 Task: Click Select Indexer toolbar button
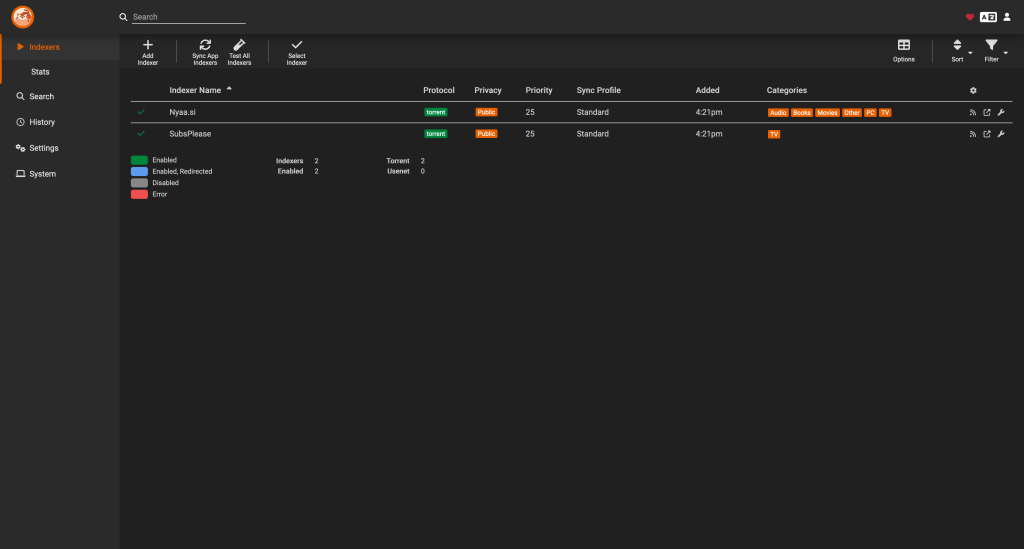tap(296, 52)
